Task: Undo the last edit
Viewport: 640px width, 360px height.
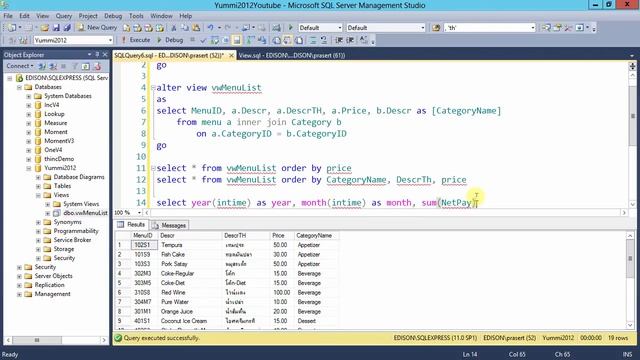Action: pos(210,28)
